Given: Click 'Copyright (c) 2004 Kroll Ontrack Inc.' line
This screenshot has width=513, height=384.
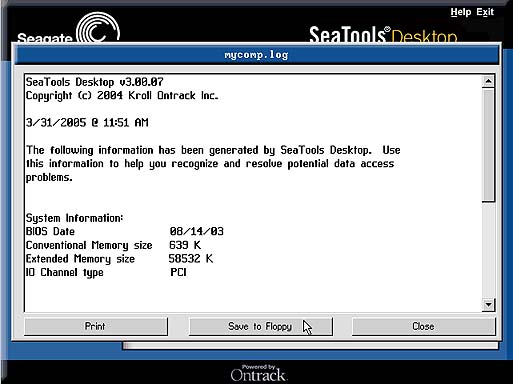Looking at the screenshot, I should click(122, 96).
